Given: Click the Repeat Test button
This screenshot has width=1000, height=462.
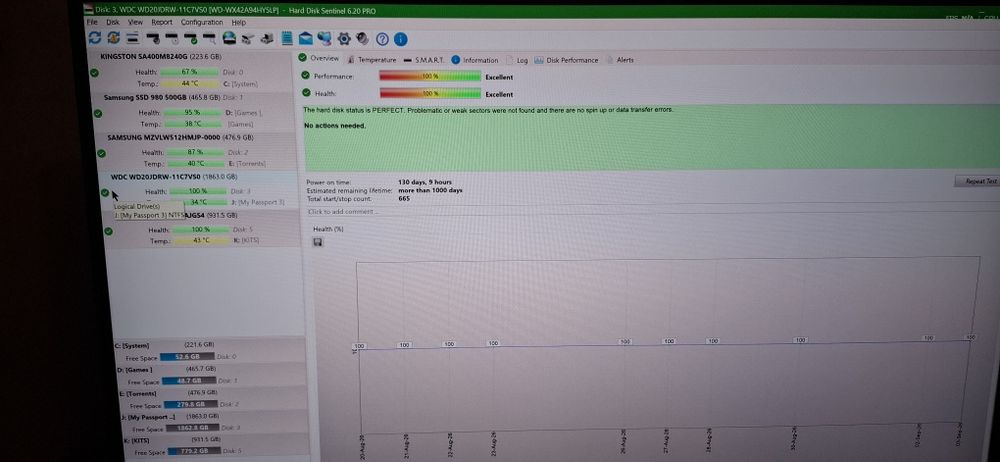Looking at the screenshot, I should [x=976, y=181].
